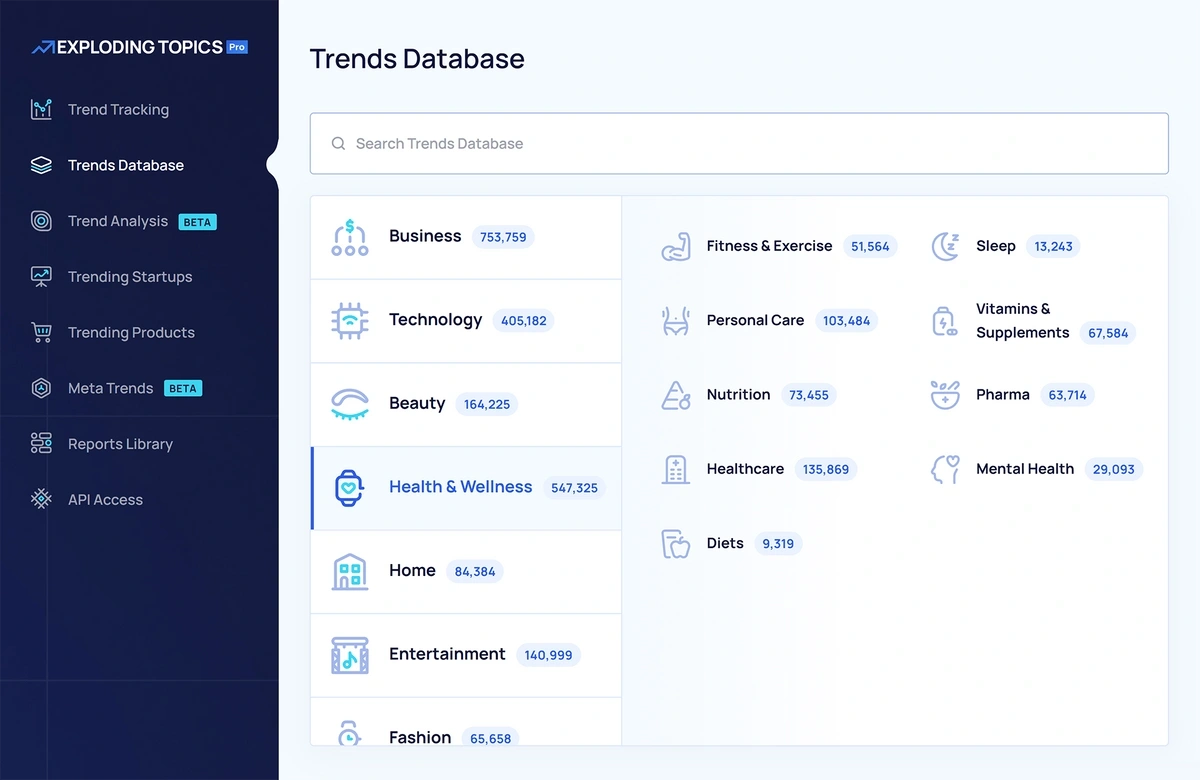Screen dimensions: 1200x780
Task: Click the Diets apple icon
Action: (676, 544)
